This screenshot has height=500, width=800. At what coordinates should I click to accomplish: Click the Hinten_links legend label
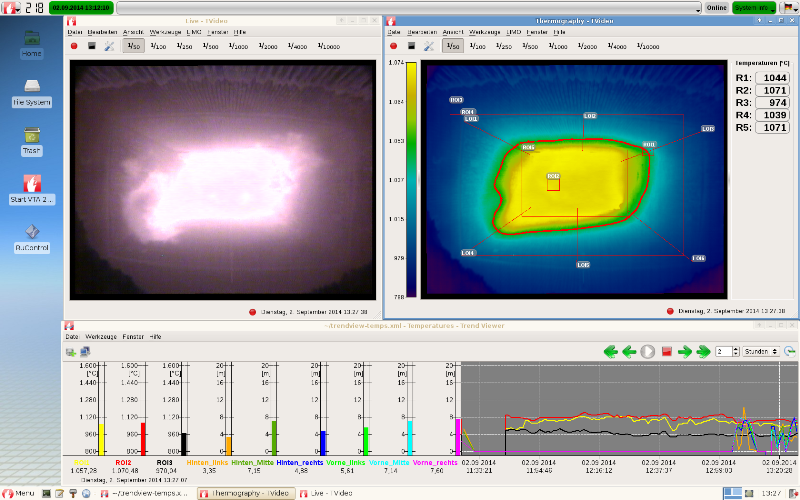tap(208, 462)
